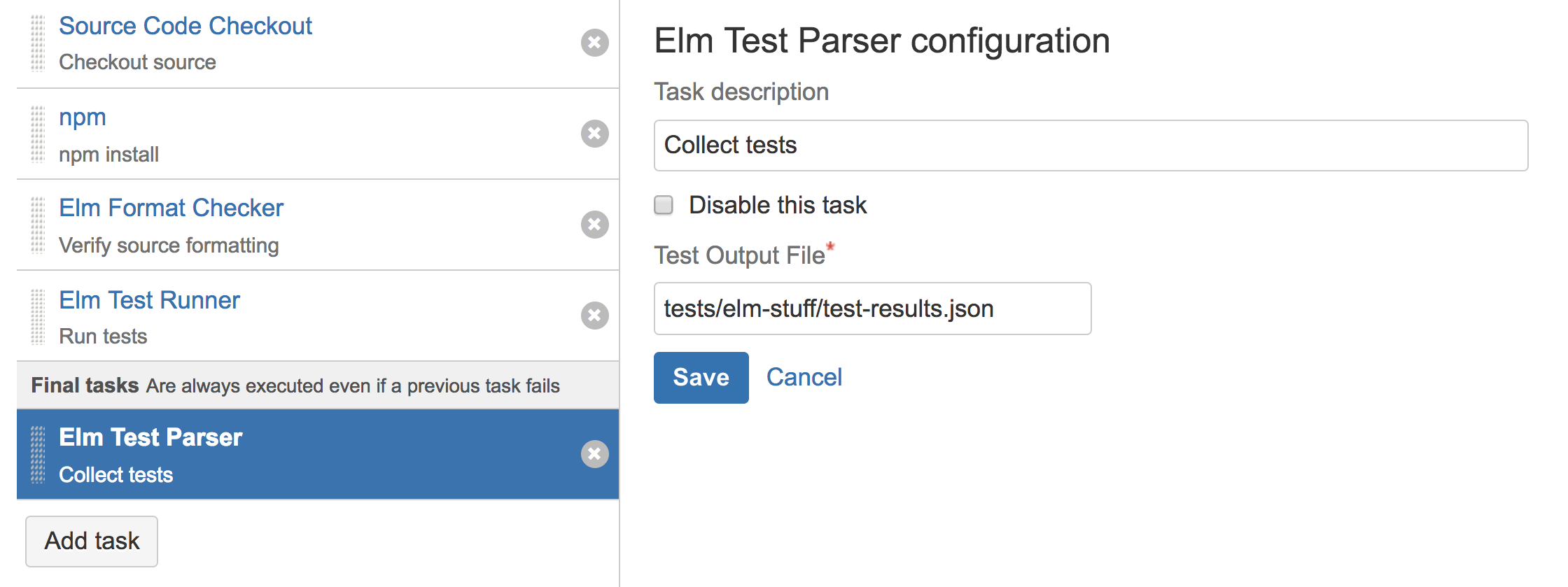Image resolution: width=1568 pixels, height=587 pixels.
Task: Delete the Elm Test Runner task
Action: pos(594,316)
